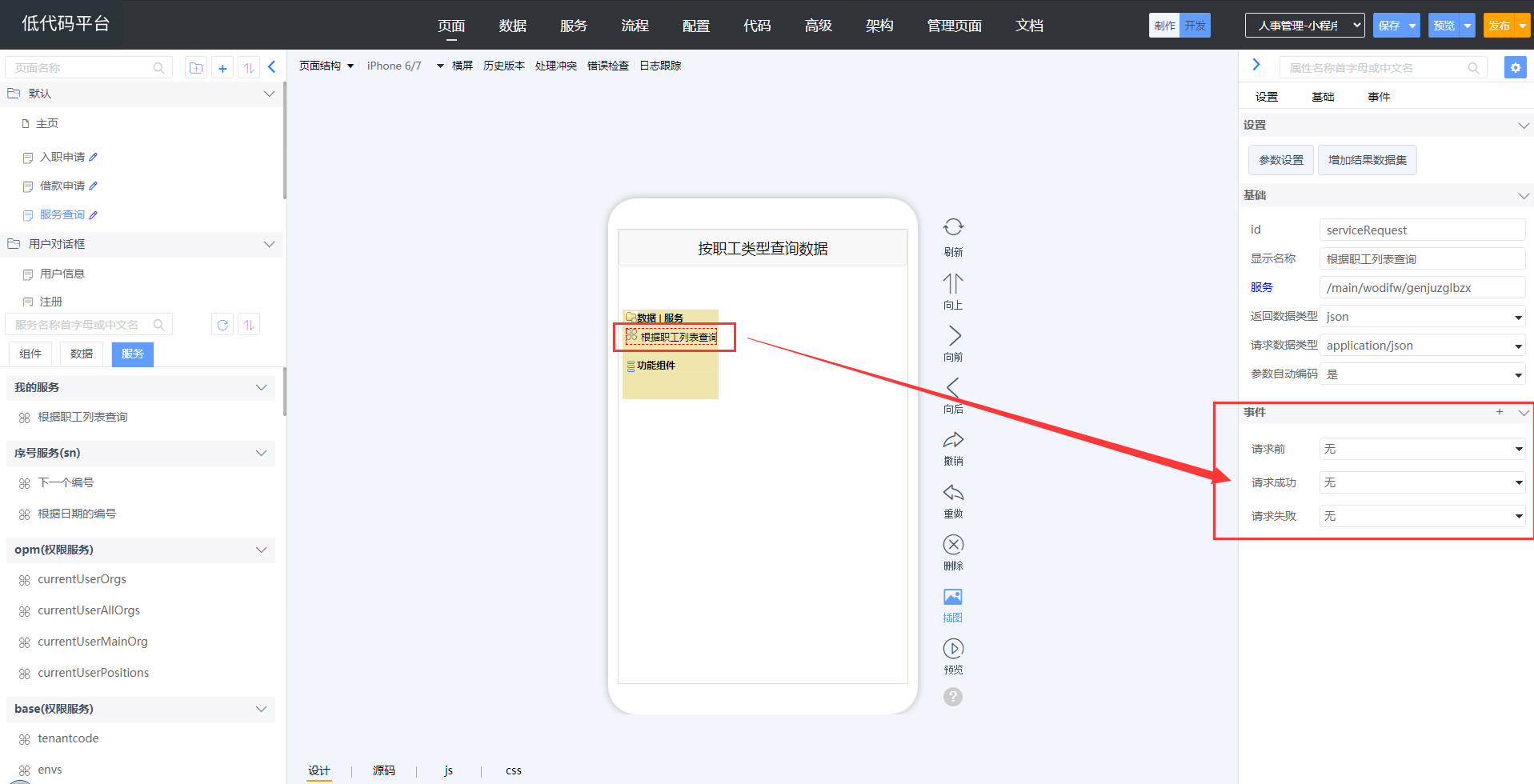Open 请求数据类型 application/json dropdown

[x=1423, y=346]
